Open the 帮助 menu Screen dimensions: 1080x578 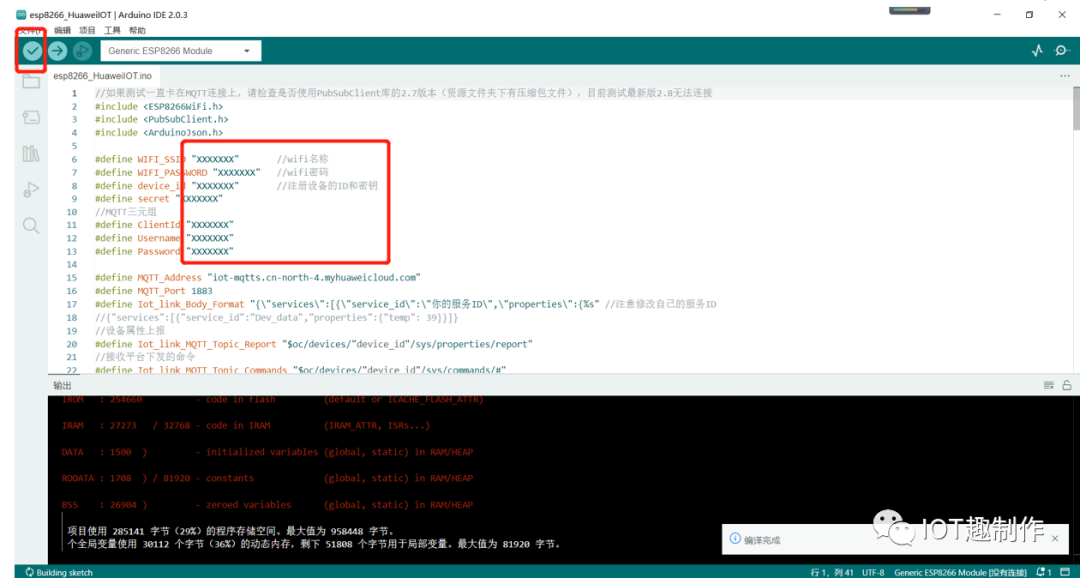(137, 30)
